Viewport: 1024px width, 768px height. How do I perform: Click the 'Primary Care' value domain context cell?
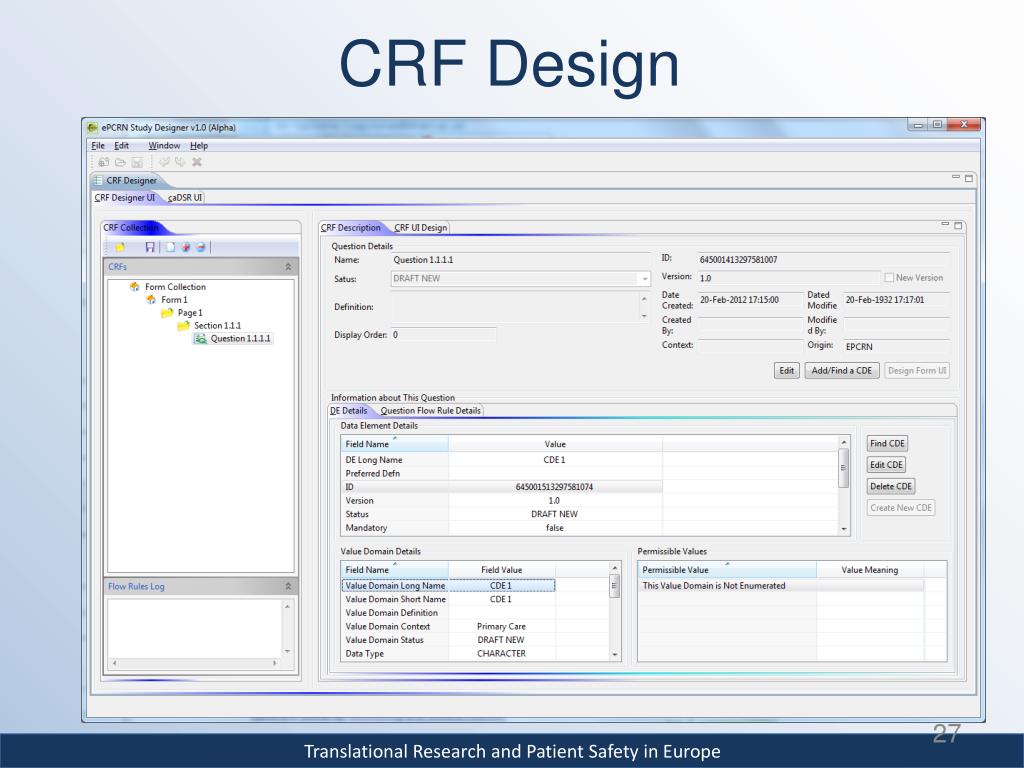502,626
